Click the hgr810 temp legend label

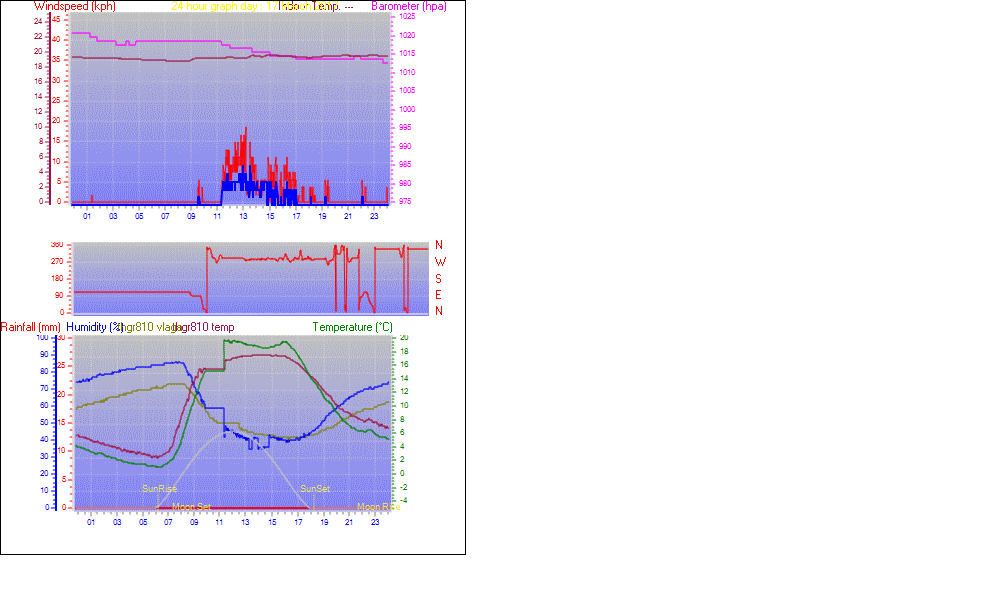click(206, 327)
